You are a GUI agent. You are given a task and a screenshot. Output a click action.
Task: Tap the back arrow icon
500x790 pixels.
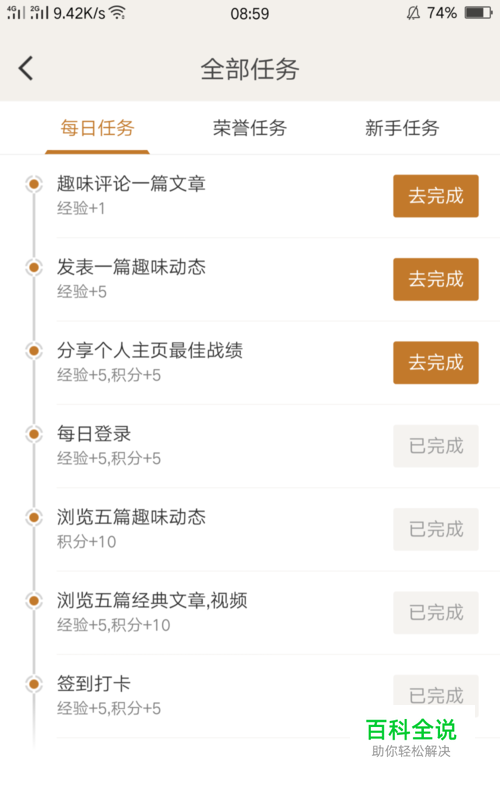26,68
